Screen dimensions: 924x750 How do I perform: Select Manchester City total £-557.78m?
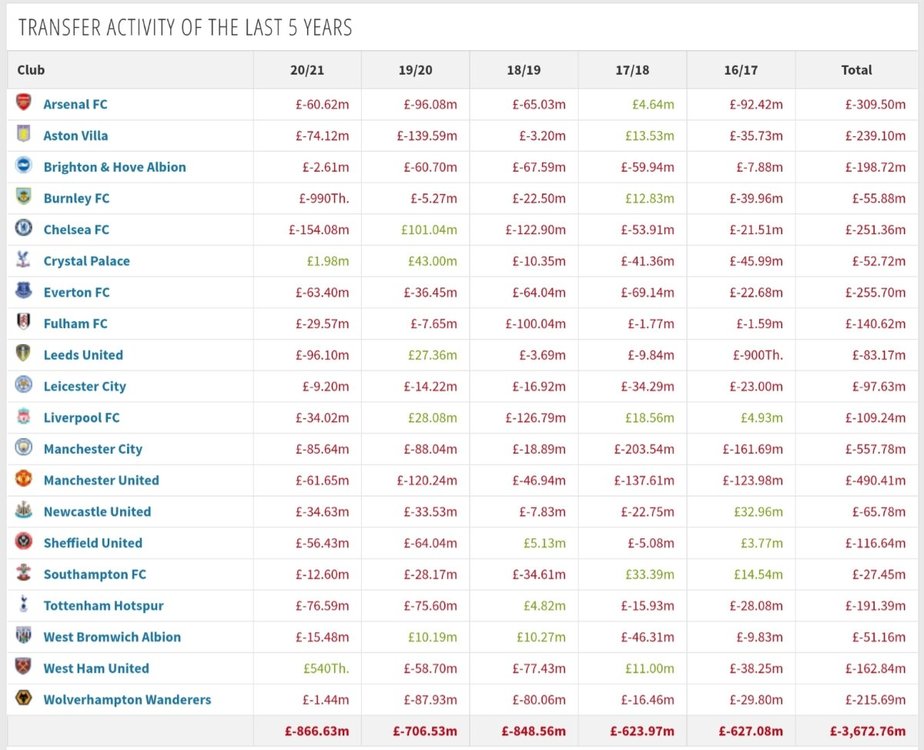(x=875, y=449)
